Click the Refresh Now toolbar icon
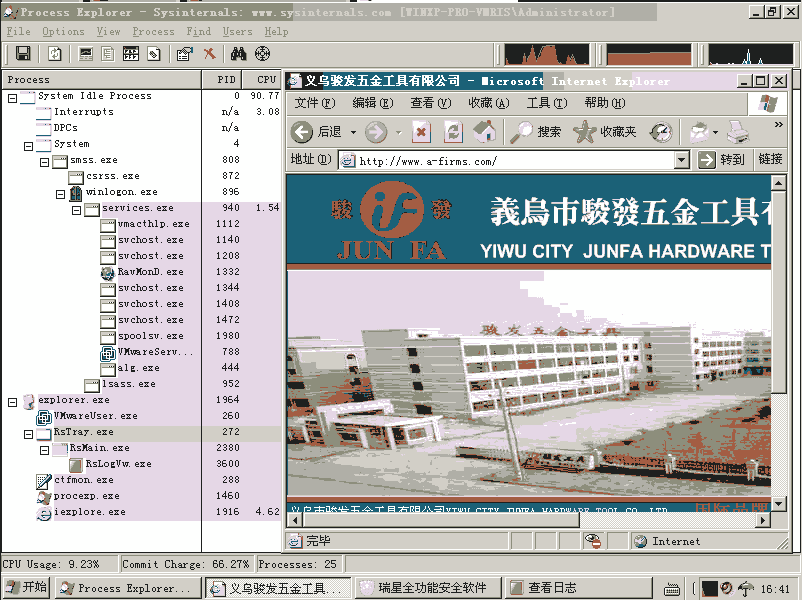The image size is (802, 600). pyautogui.click(x=54, y=54)
